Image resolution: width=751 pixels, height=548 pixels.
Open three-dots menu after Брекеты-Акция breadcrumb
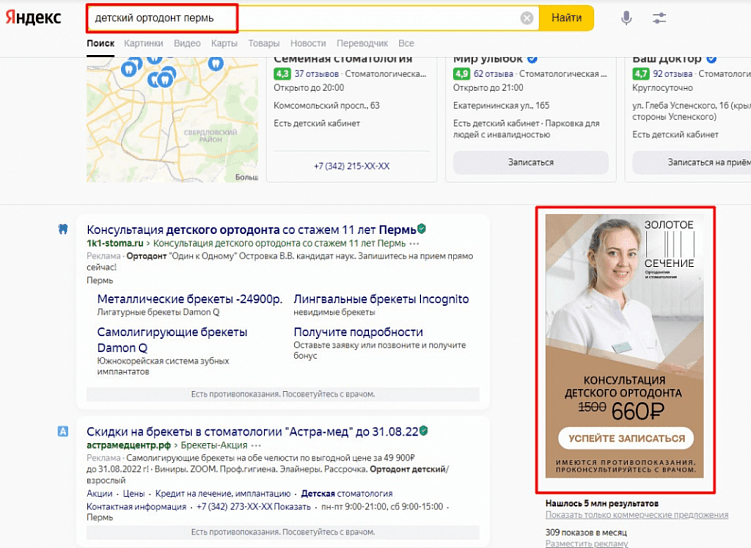point(256,445)
